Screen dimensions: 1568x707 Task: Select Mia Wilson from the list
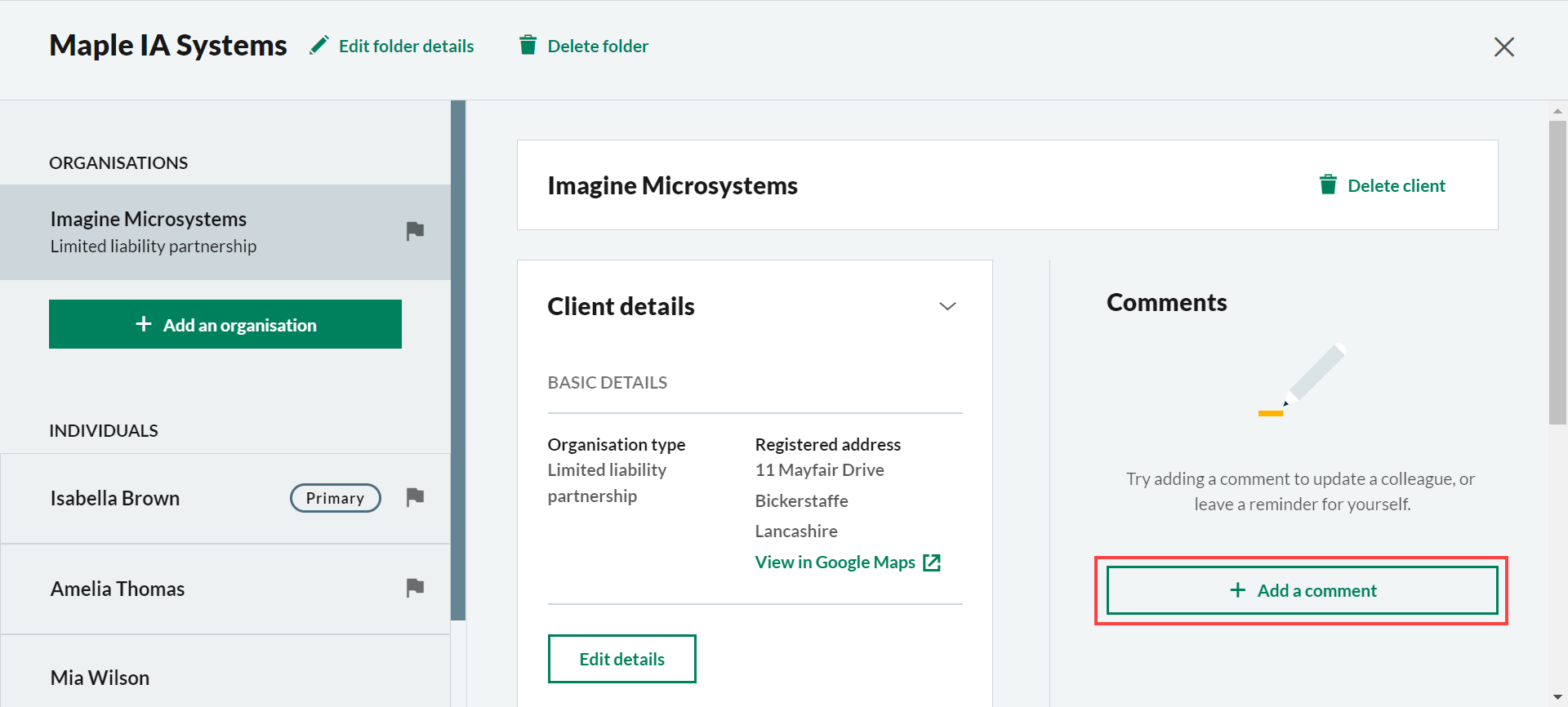[100, 678]
